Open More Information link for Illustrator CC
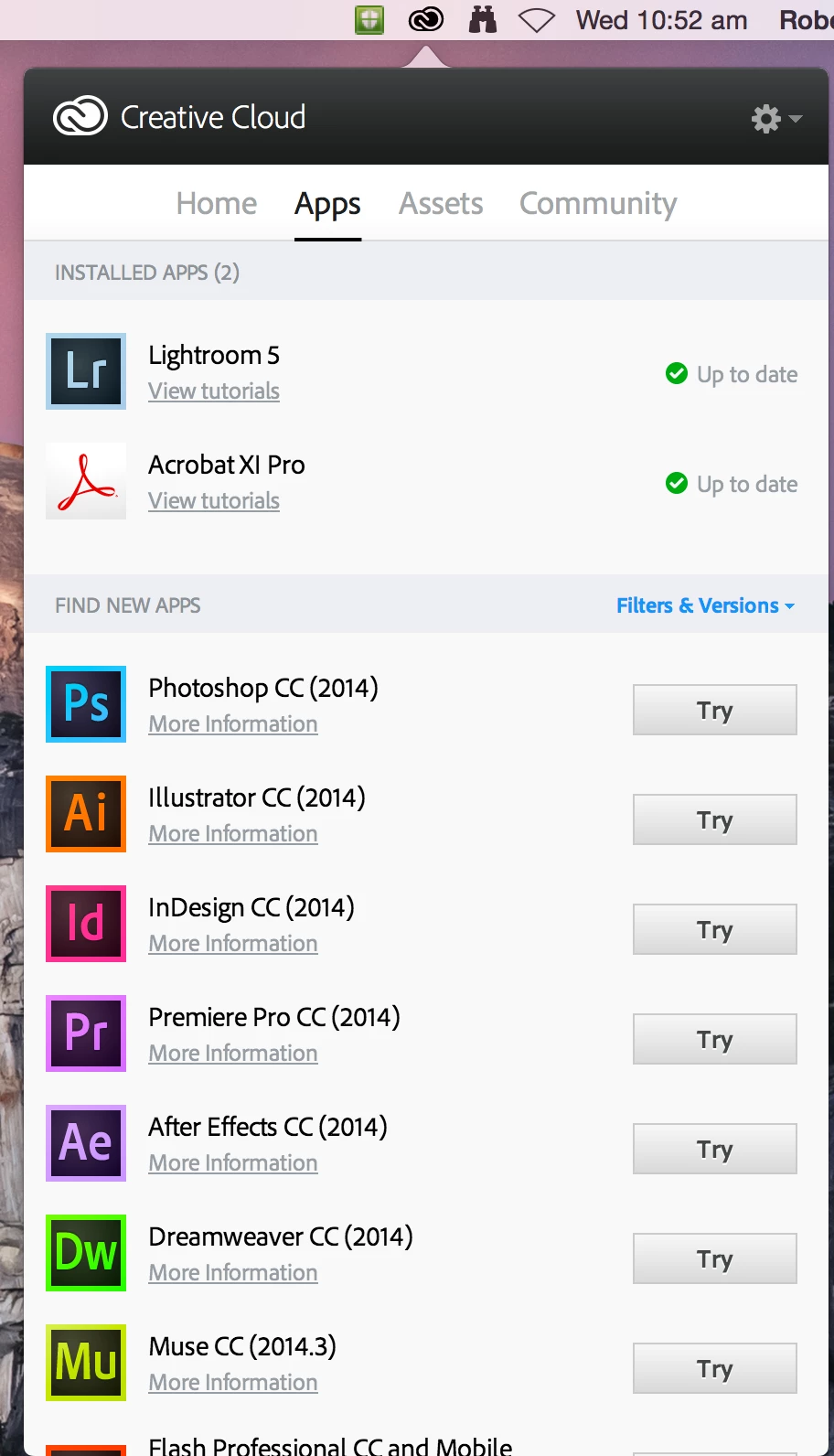Viewport: 834px width, 1456px height. (233, 834)
